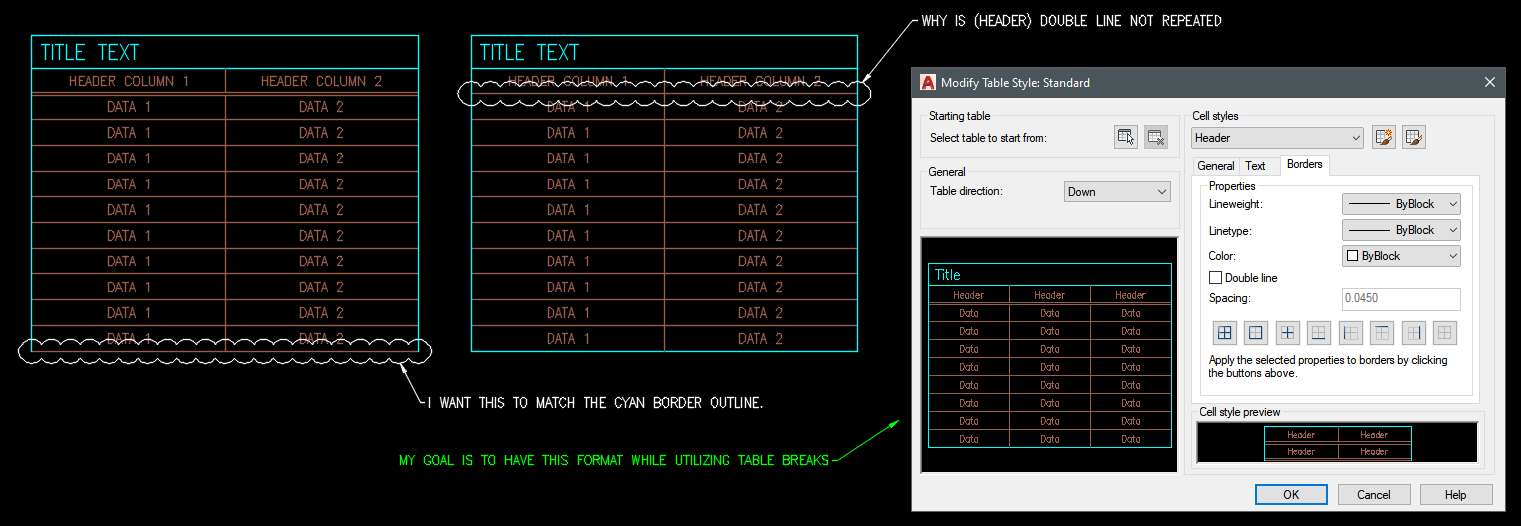Click first DATA 2 cell in left table
Image resolution: width=1521 pixels, height=526 pixels.
click(321, 107)
